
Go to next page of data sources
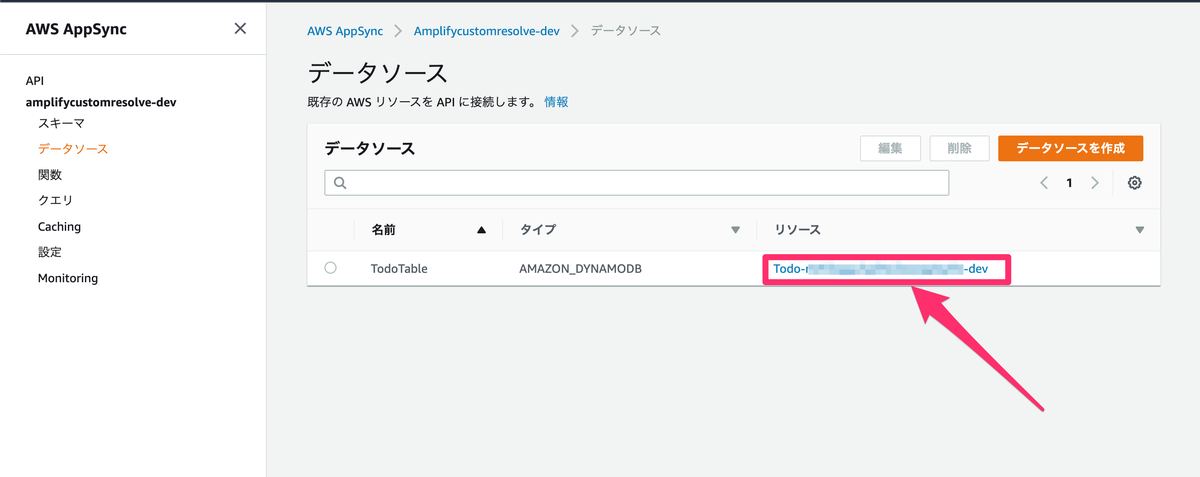tap(1095, 183)
